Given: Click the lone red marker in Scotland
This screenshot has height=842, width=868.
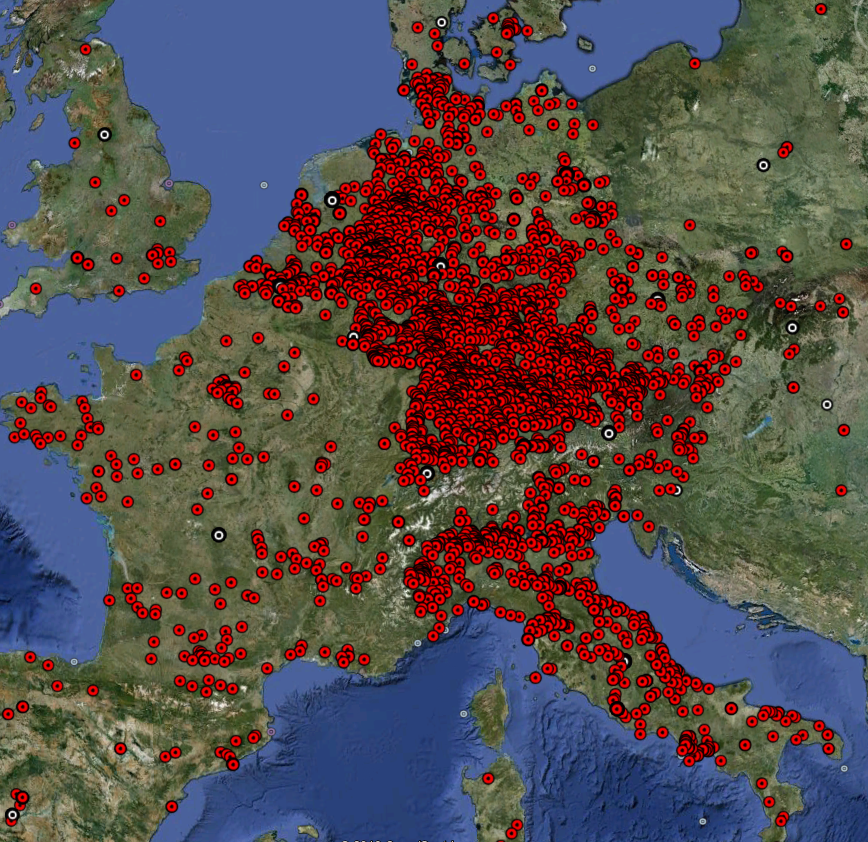Looking at the screenshot, I should coord(85,50).
